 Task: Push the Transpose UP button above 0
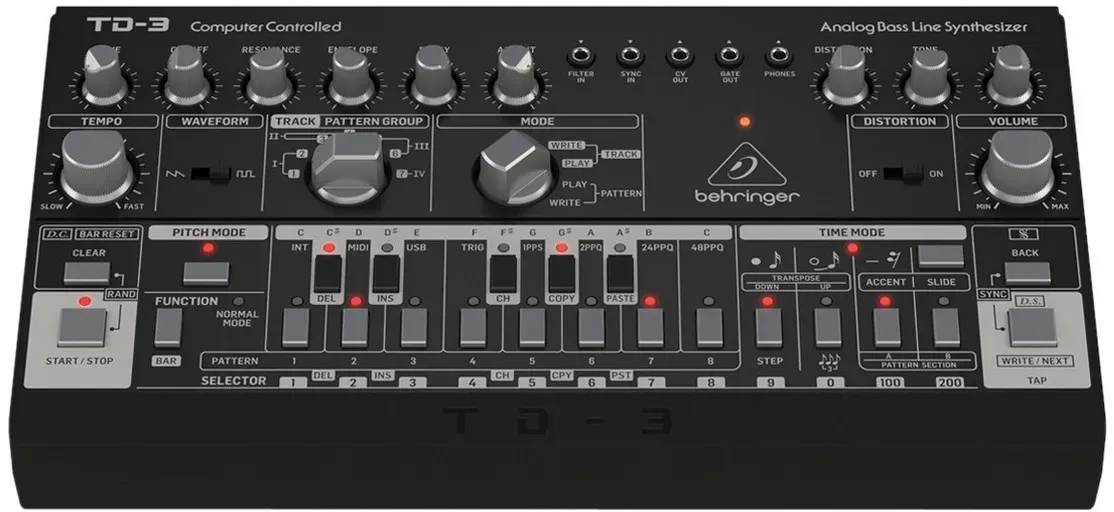828,328
